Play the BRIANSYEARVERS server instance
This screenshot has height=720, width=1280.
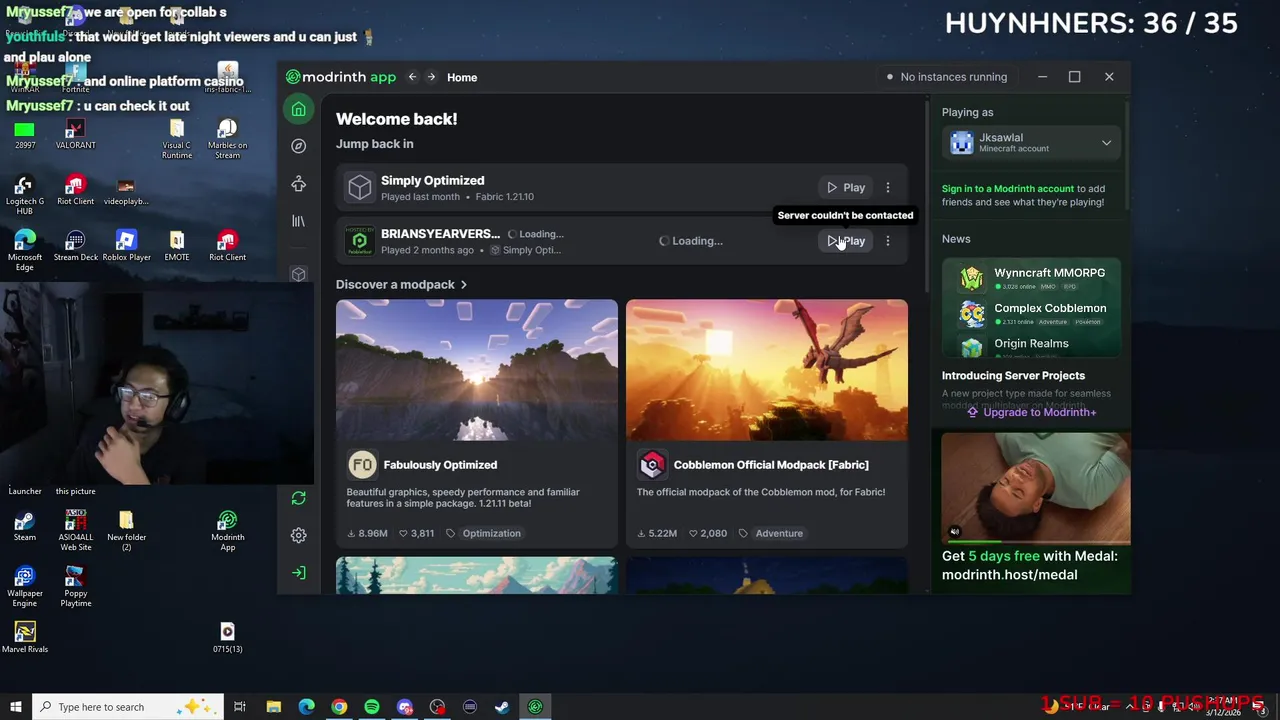(846, 241)
